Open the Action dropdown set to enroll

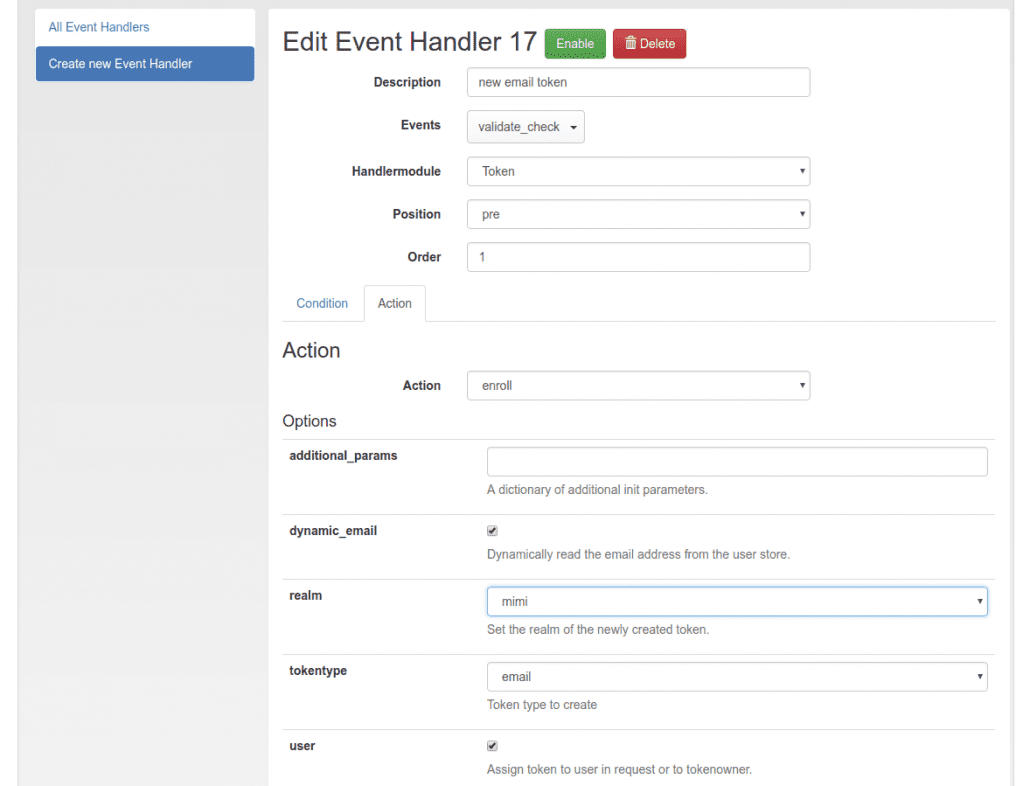pyautogui.click(x=638, y=385)
